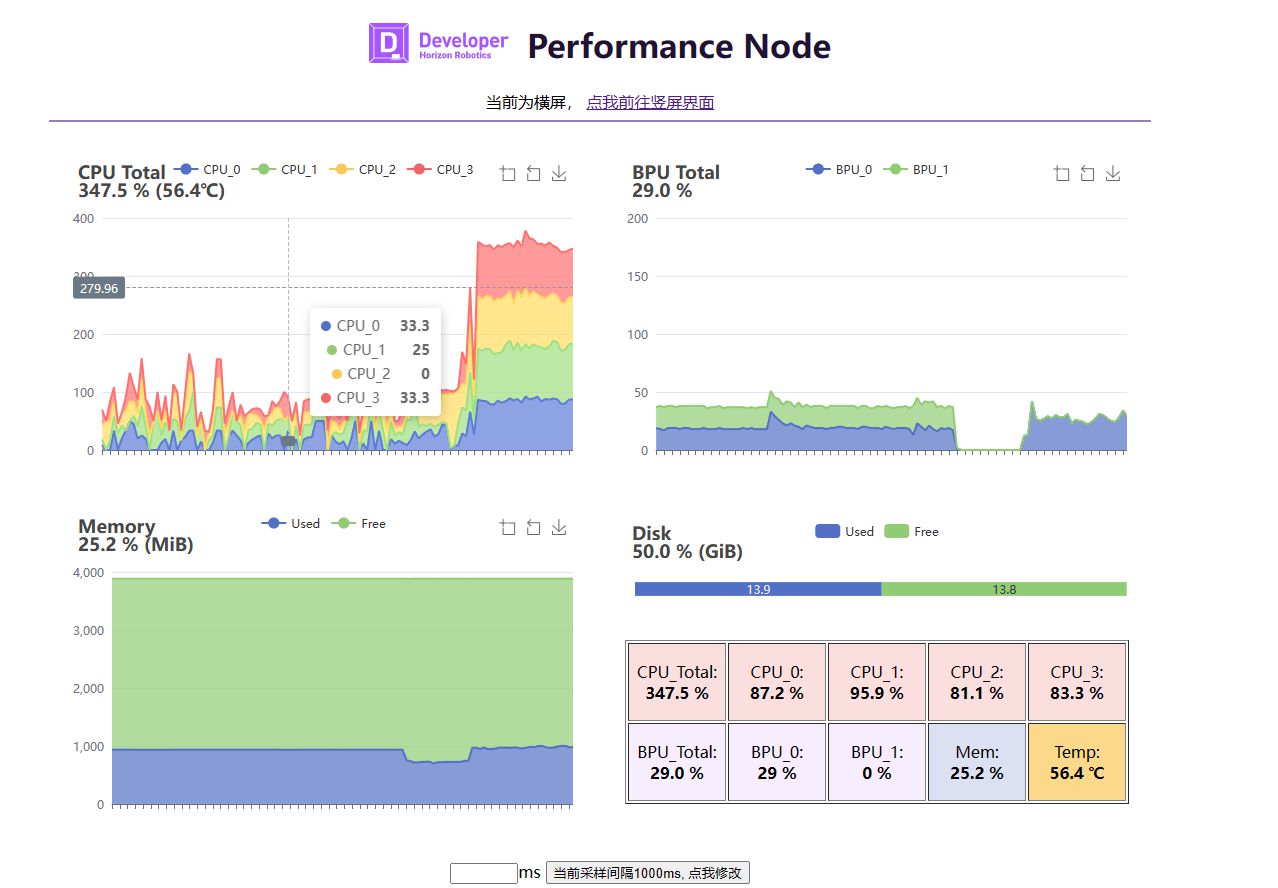The height and width of the screenshot is (888, 1278).
Task: Reset zoom on the Memory chart
Action: point(533,528)
